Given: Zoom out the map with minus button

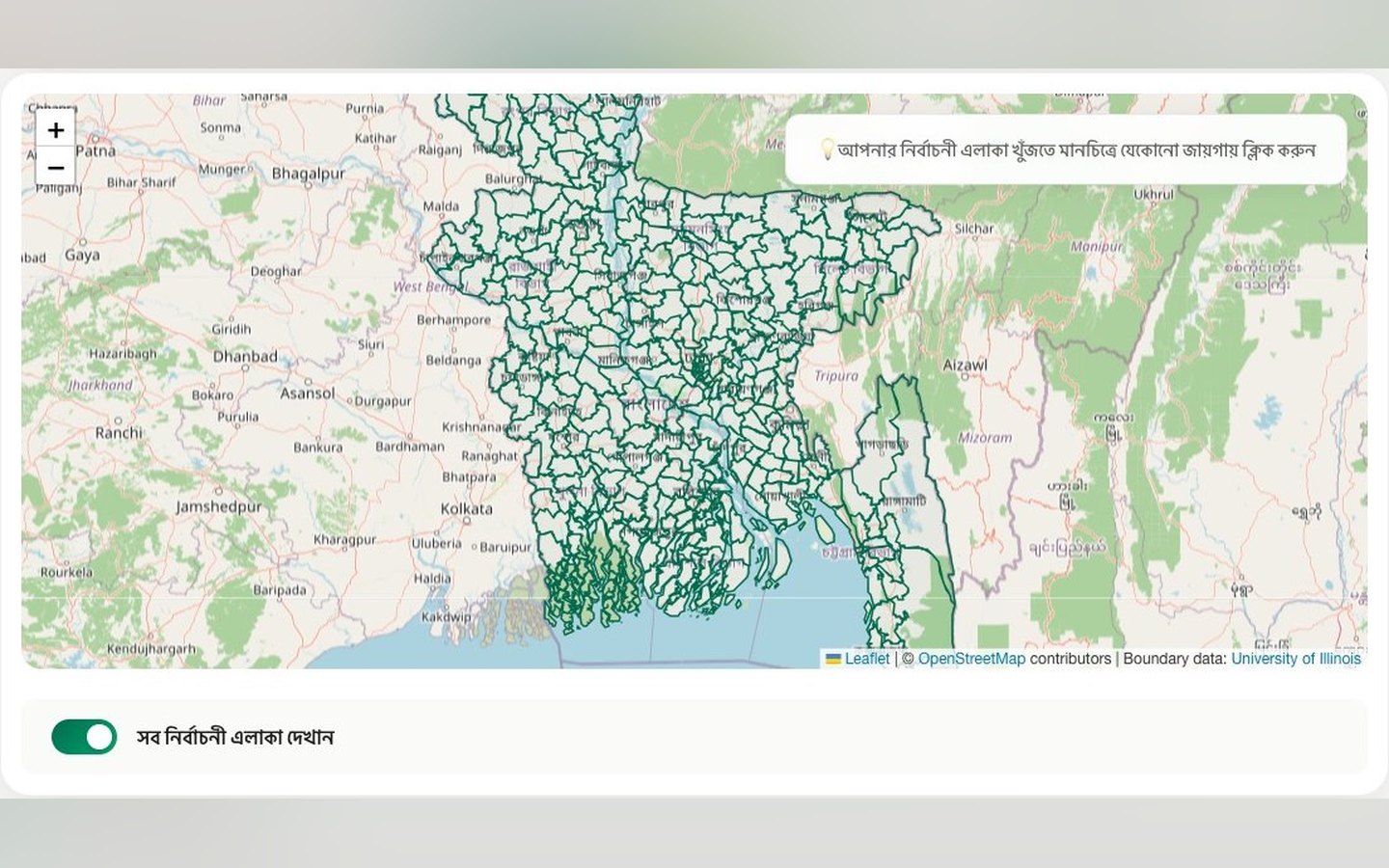Looking at the screenshot, I should (56, 167).
